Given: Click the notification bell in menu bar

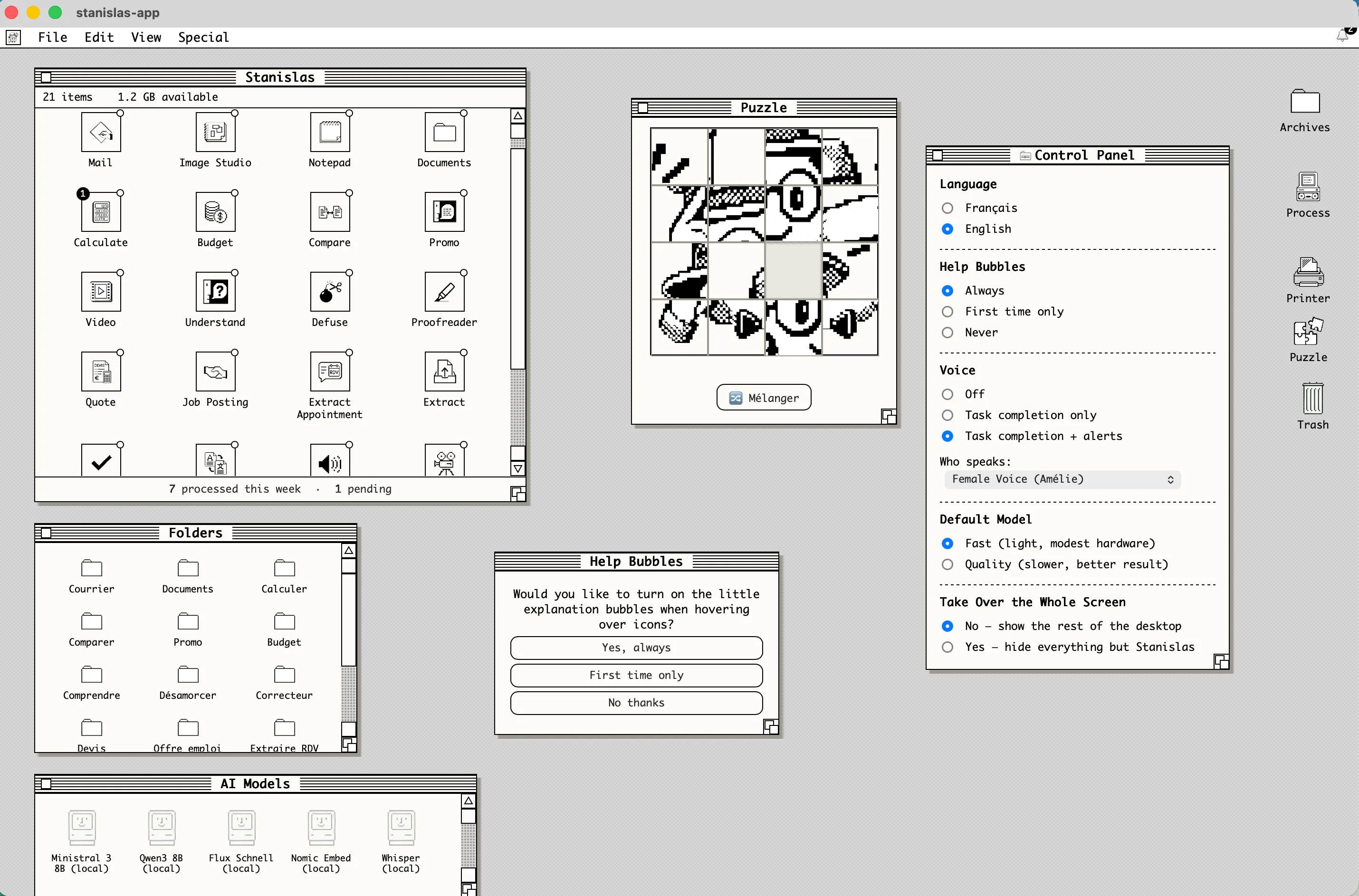Looking at the screenshot, I should coord(1342,36).
